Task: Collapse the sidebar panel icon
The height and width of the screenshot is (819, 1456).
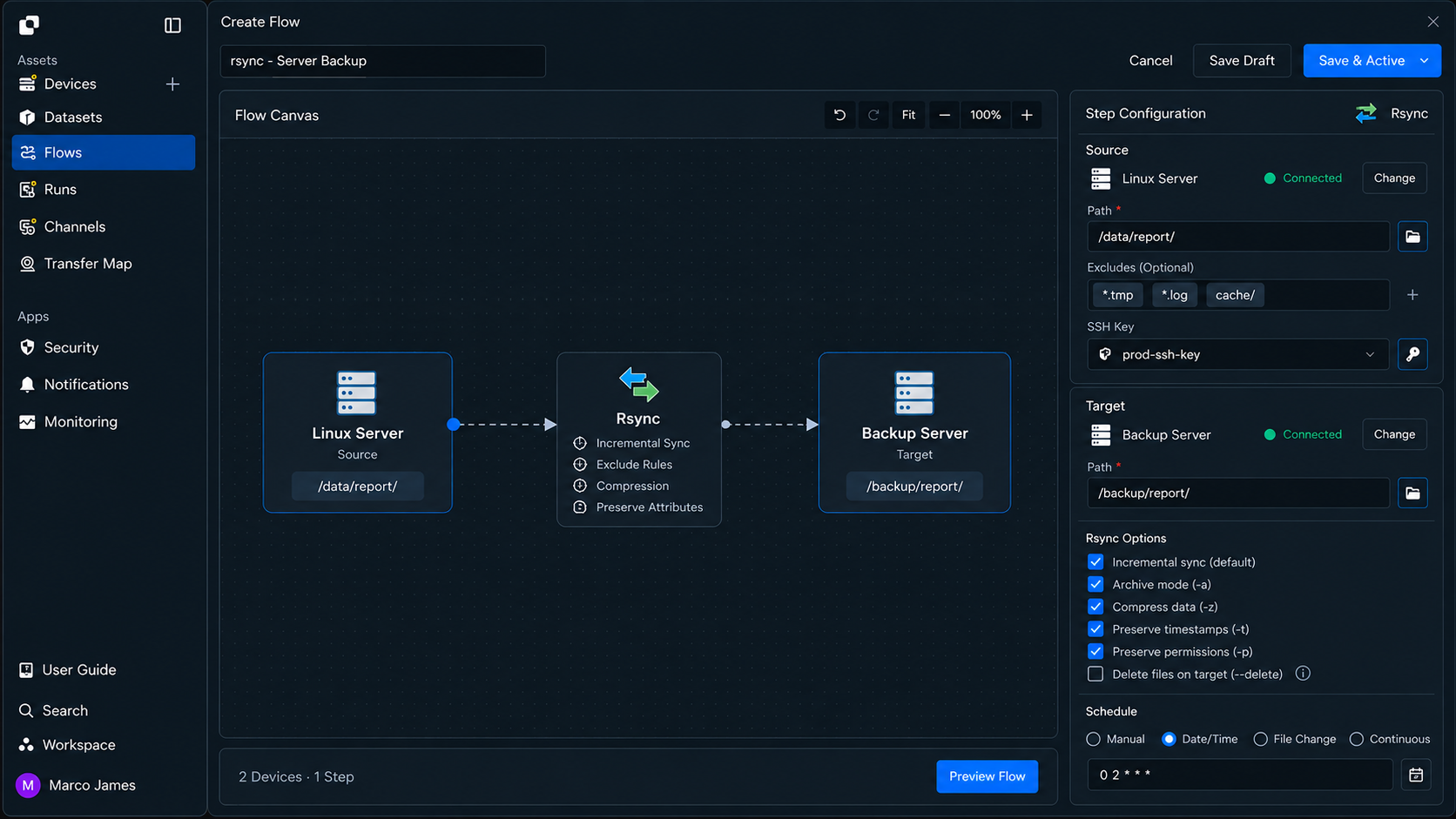Action: pos(172,25)
